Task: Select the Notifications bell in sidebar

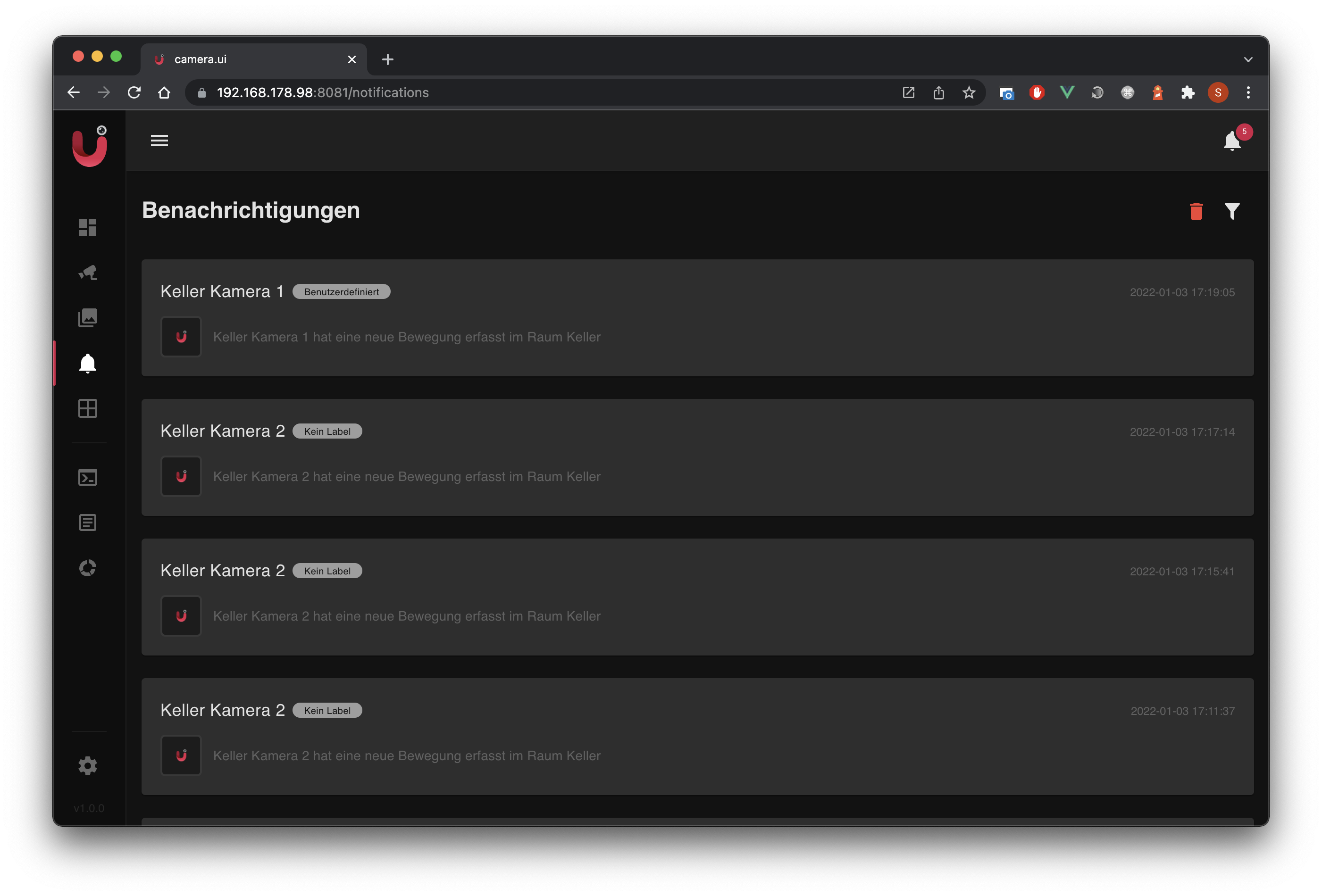Action: tap(88, 363)
